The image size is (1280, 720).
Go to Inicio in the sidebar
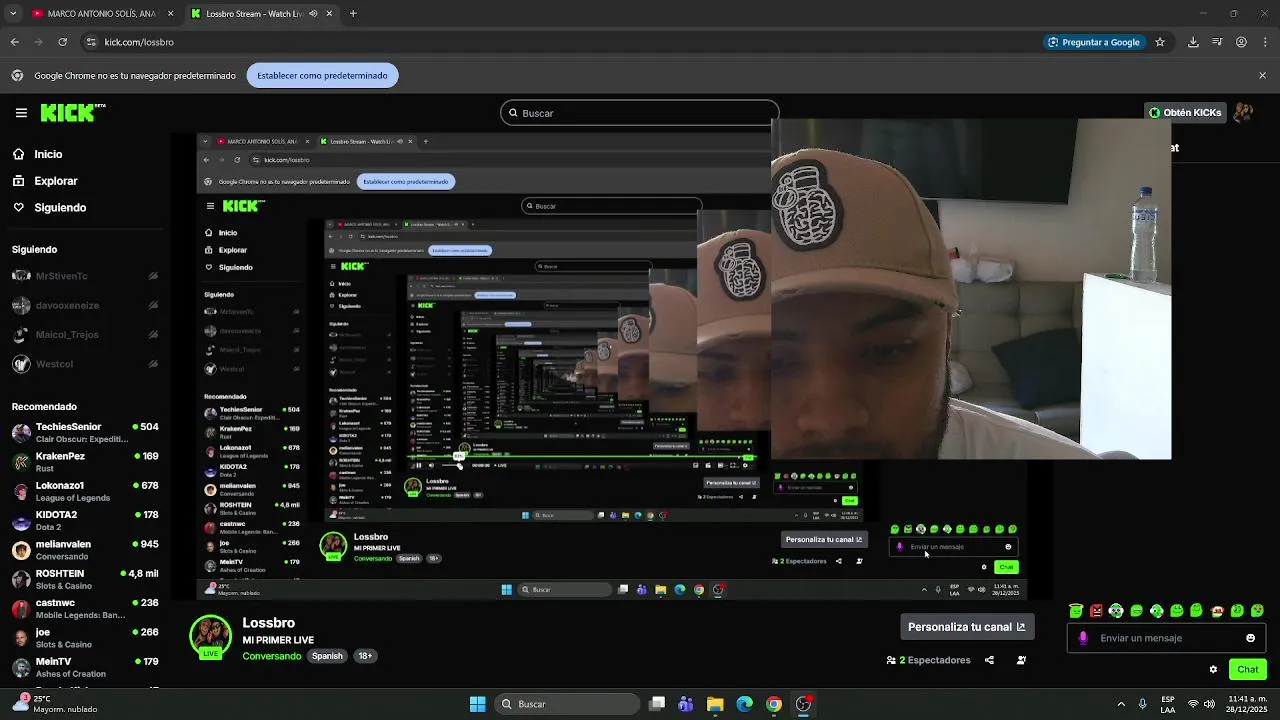[48, 154]
